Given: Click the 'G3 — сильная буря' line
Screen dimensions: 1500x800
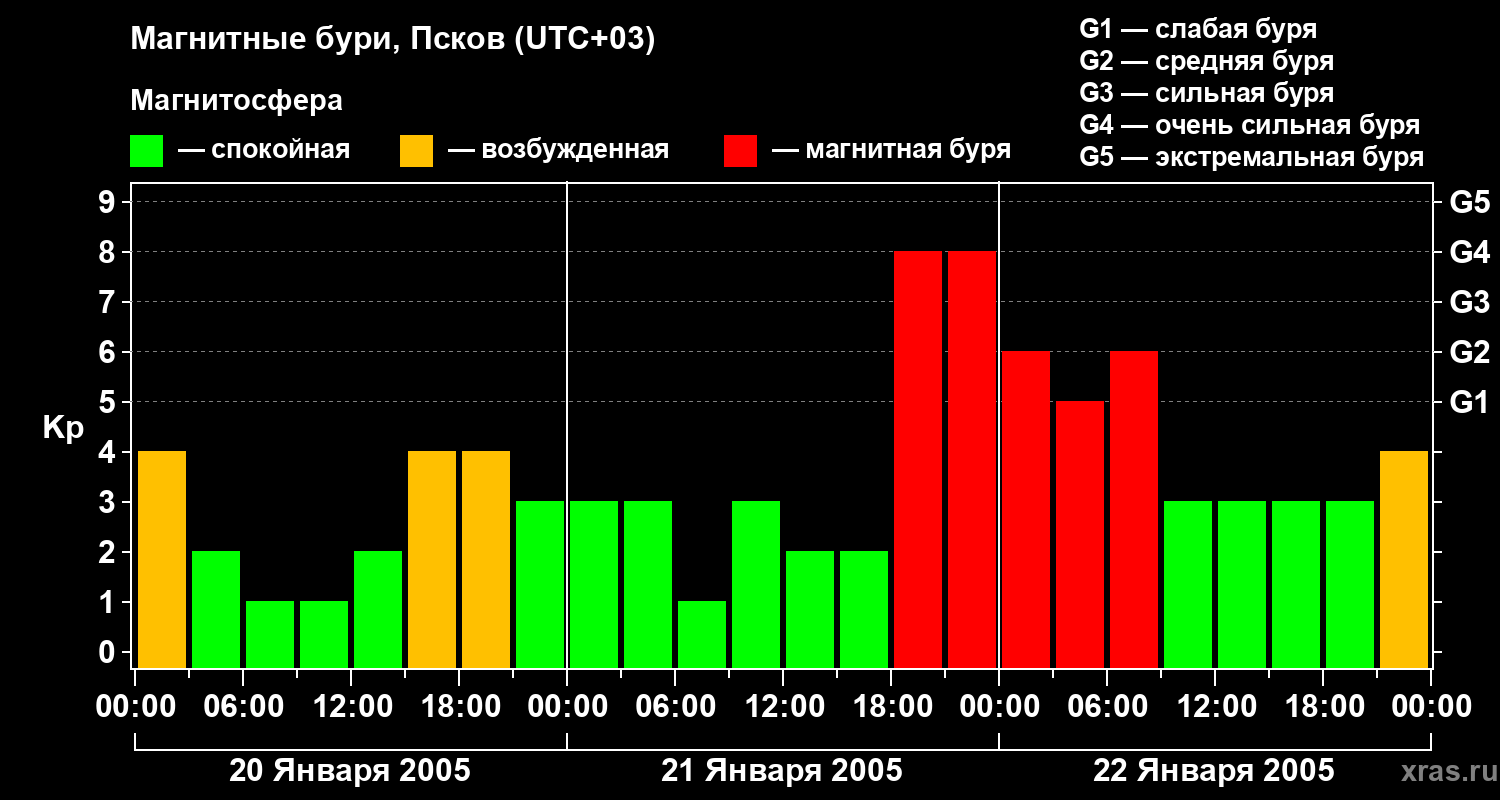Looking at the screenshot, I should (x=1207, y=92).
